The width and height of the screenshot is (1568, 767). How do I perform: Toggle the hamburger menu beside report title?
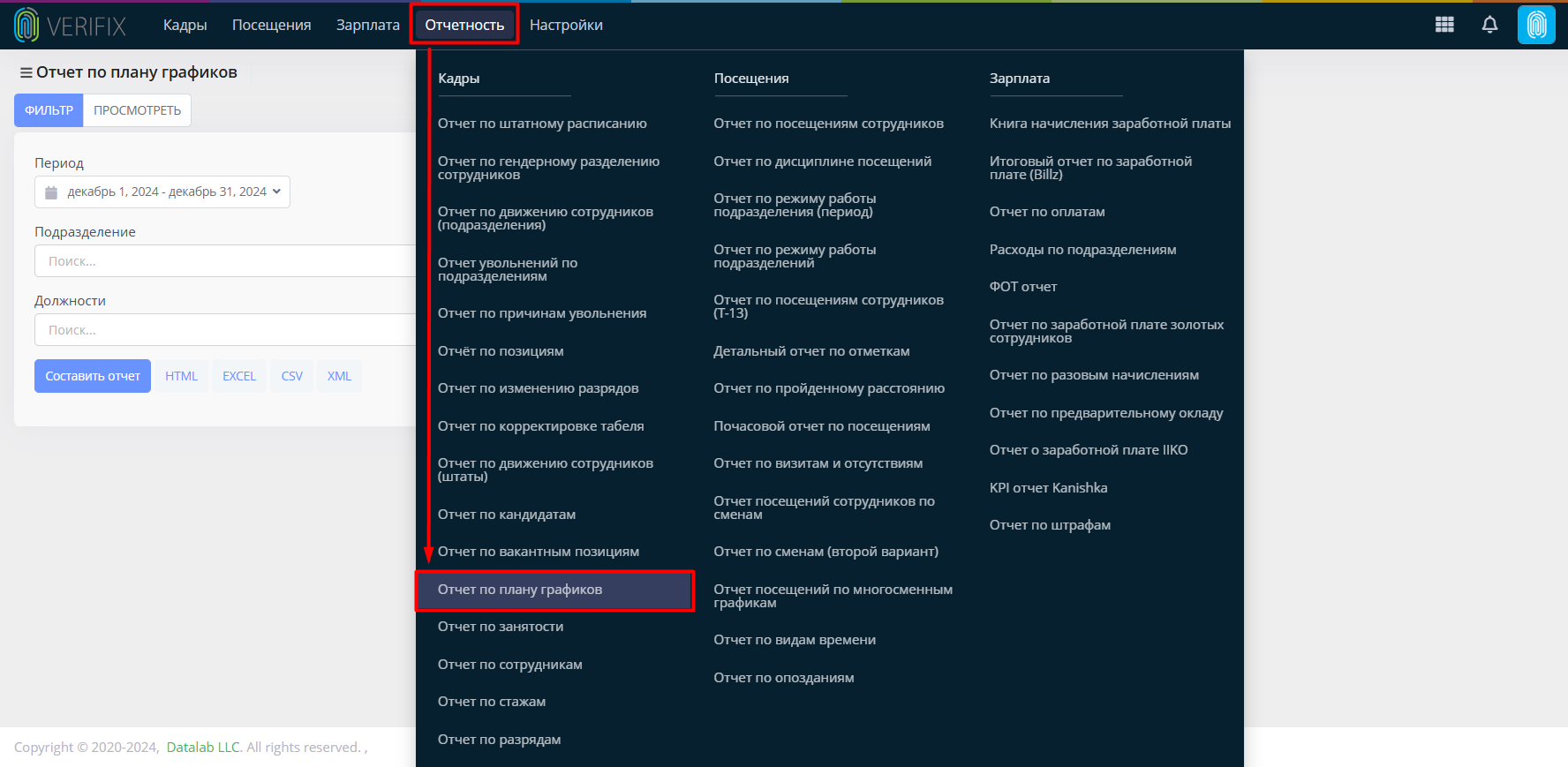pos(26,72)
